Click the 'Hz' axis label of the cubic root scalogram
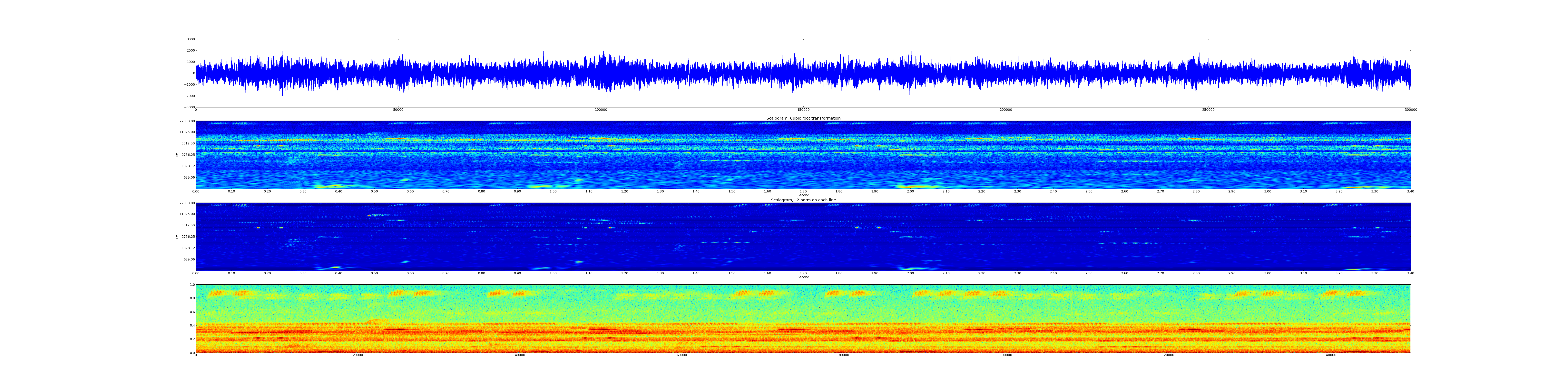Image resolution: width=1568 pixels, height=392 pixels. (x=177, y=155)
